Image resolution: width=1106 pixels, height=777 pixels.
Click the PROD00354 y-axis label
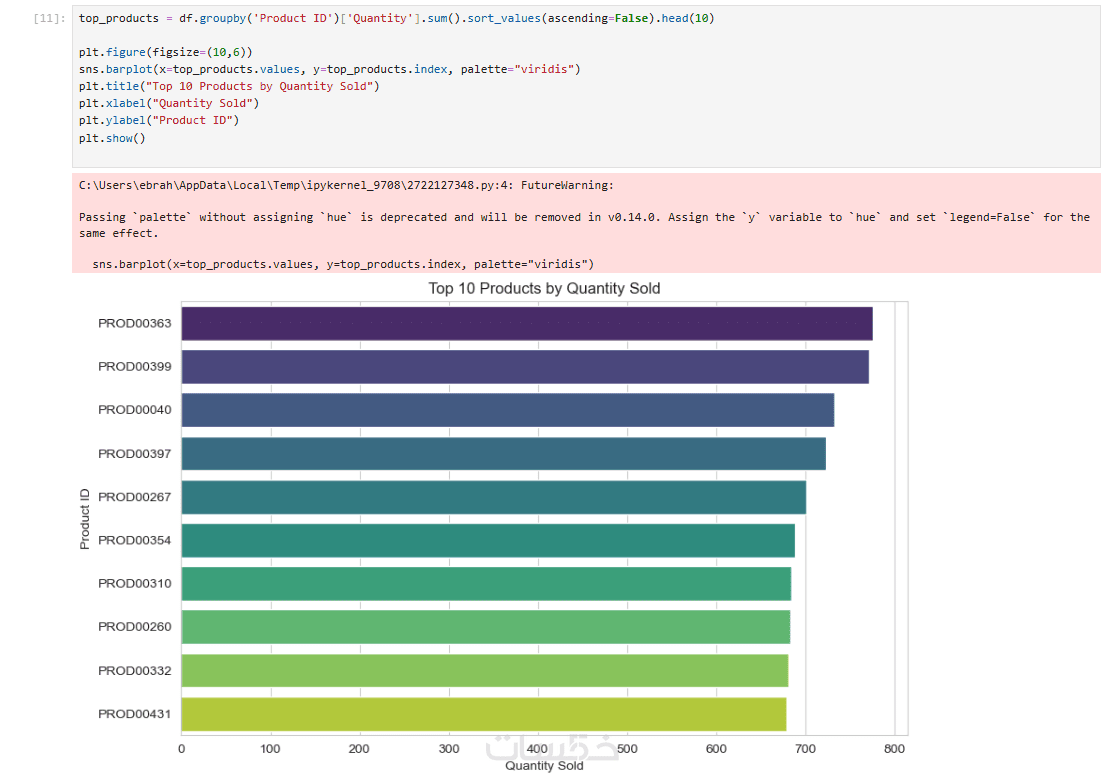click(x=134, y=540)
